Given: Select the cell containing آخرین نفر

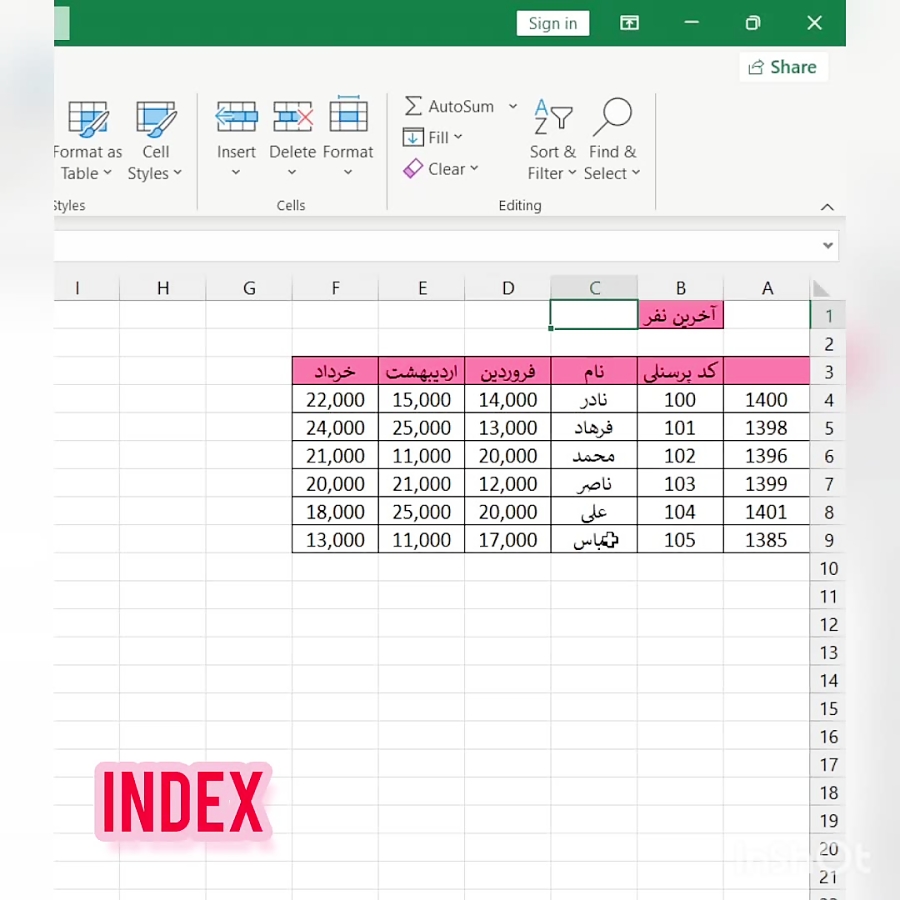Looking at the screenshot, I should point(680,315).
